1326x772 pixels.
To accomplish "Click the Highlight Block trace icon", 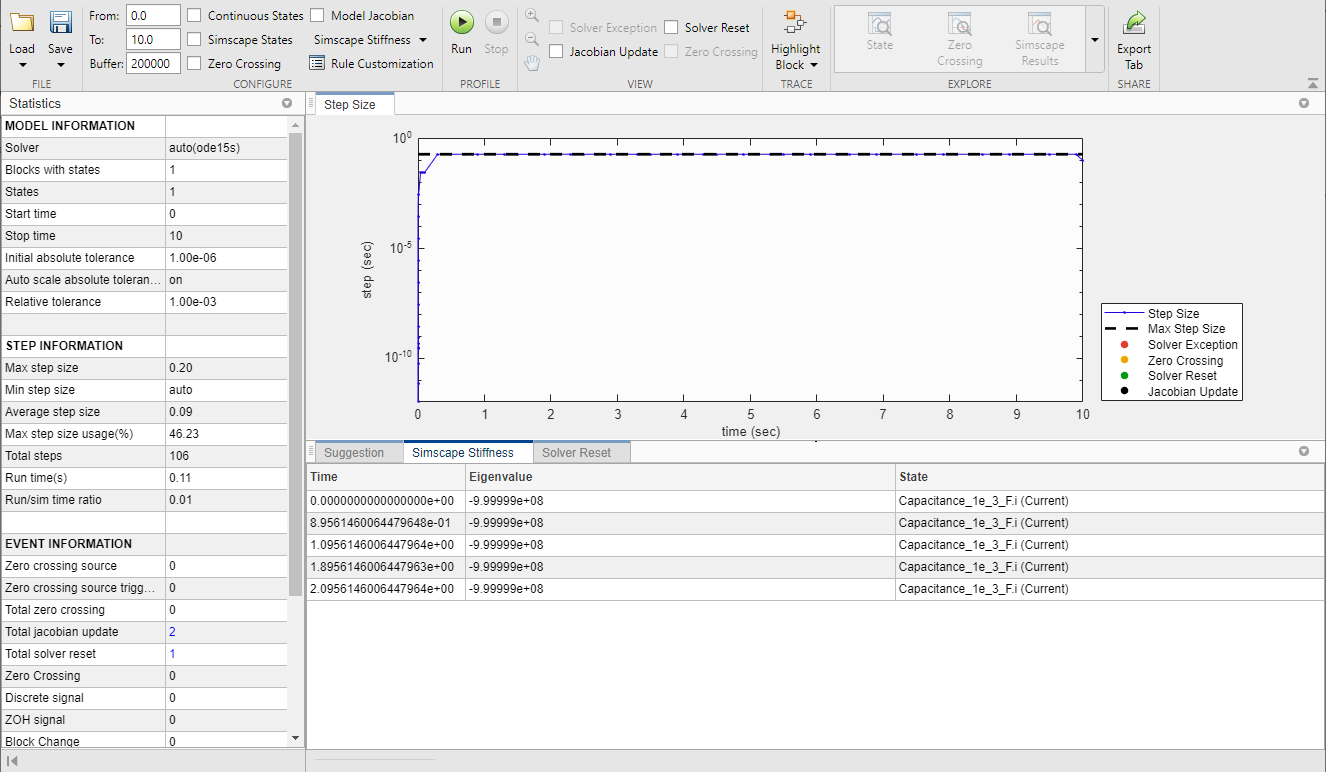I will point(795,23).
